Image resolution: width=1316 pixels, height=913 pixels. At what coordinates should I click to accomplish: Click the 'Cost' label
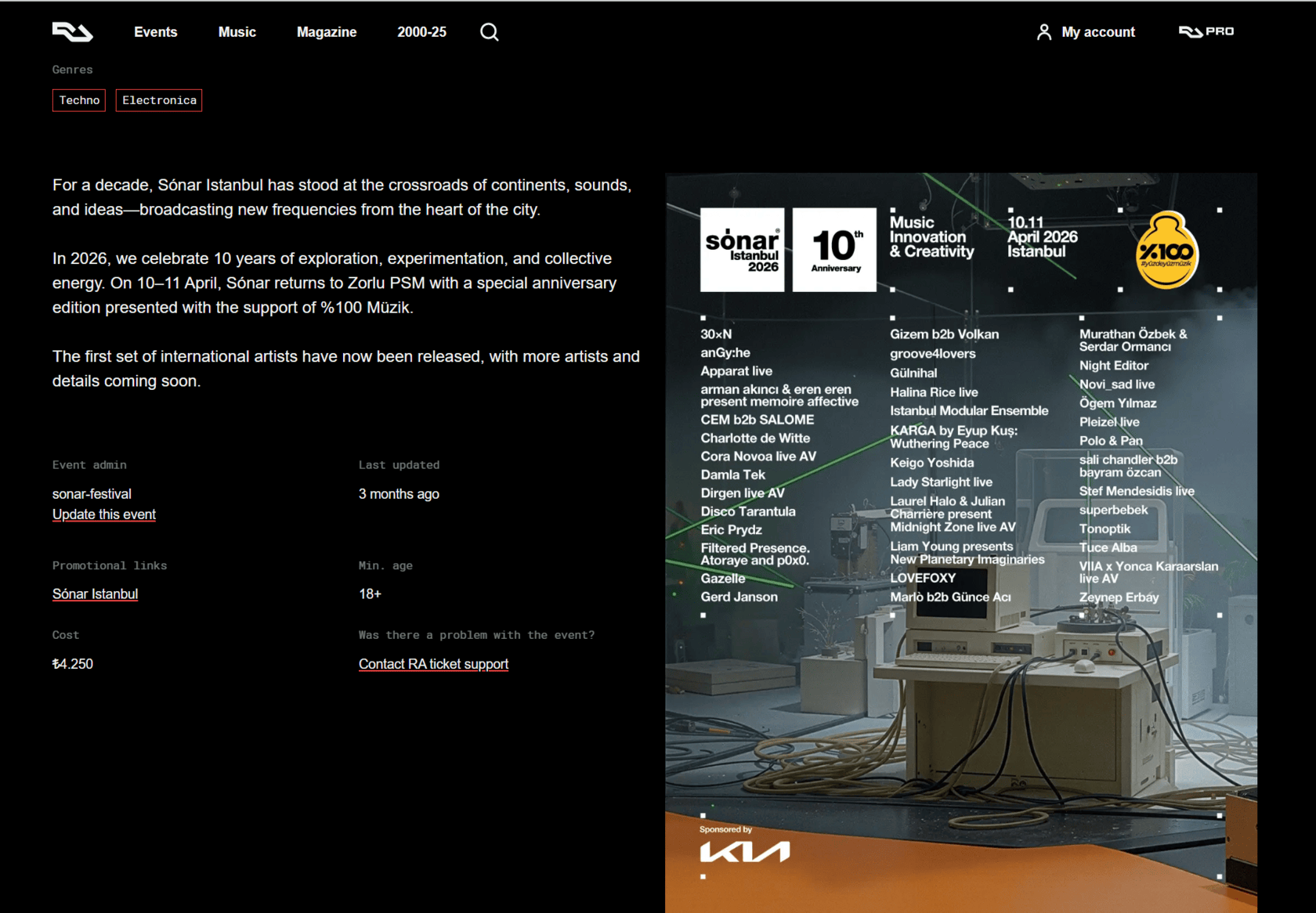click(x=66, y=635)
